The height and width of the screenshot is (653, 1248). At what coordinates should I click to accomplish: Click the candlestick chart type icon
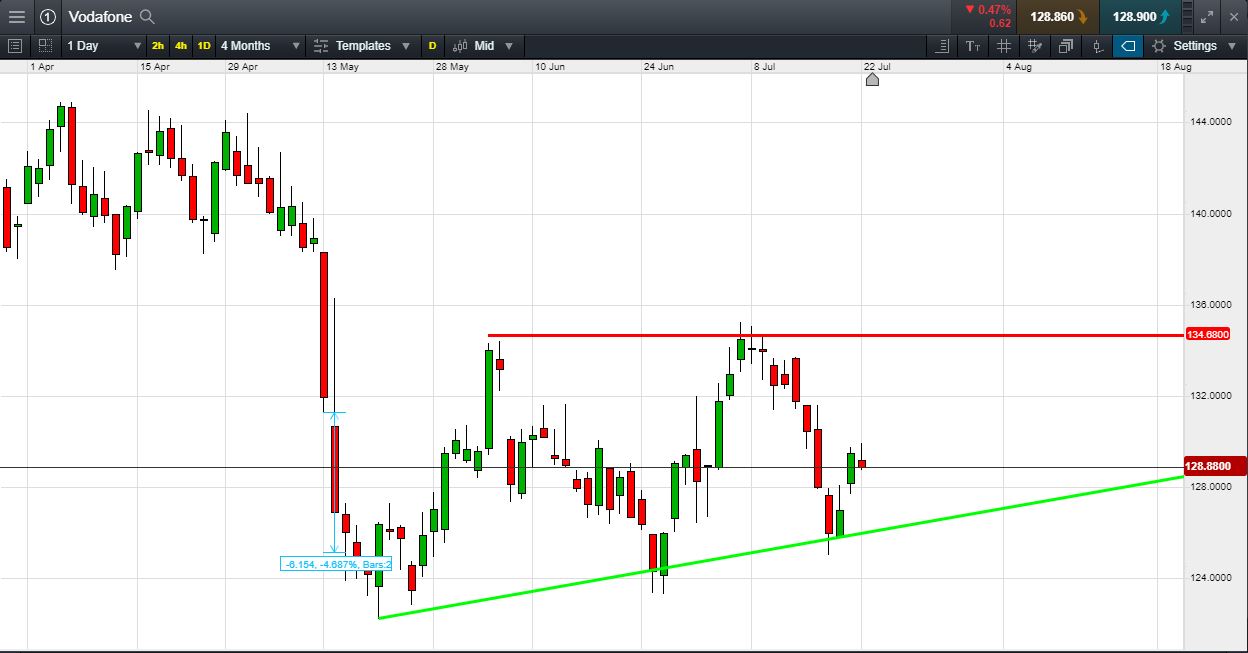click(x=460, y=46)
